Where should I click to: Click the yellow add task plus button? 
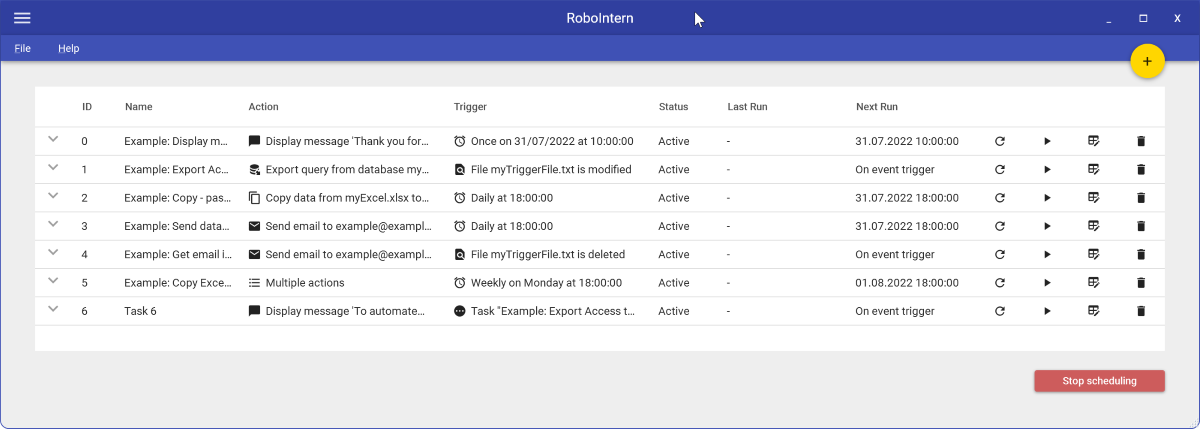tap(1147, 61)
